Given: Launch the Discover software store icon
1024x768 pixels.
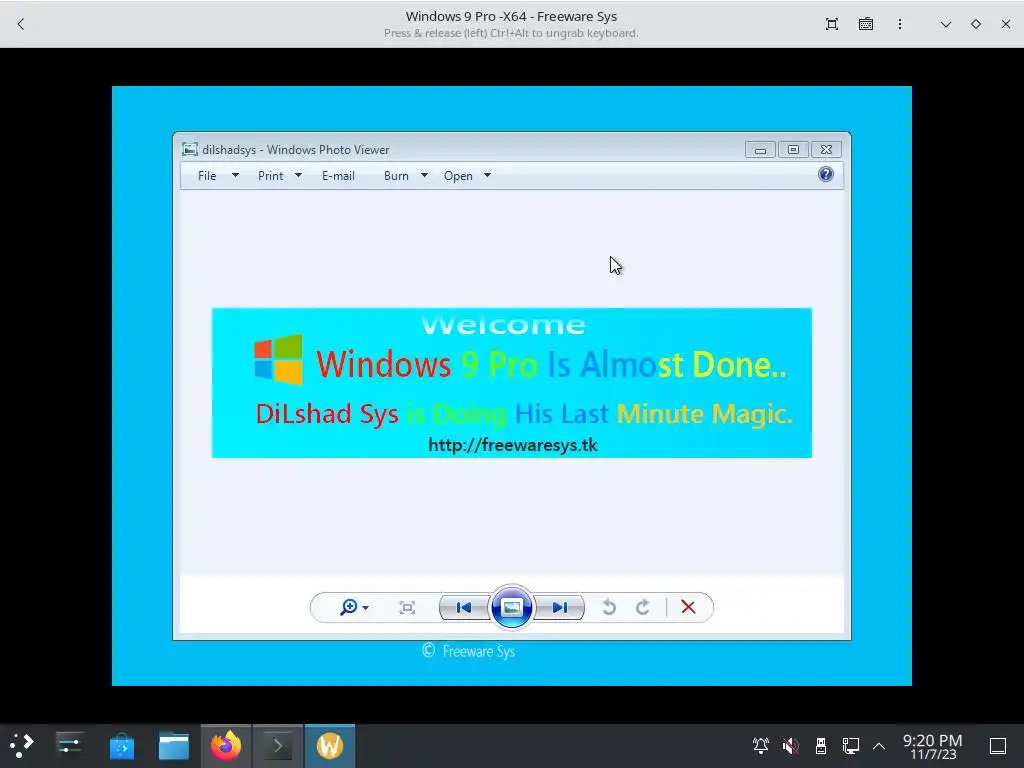Looking at the screenshot, I should (x=121, y=746).
